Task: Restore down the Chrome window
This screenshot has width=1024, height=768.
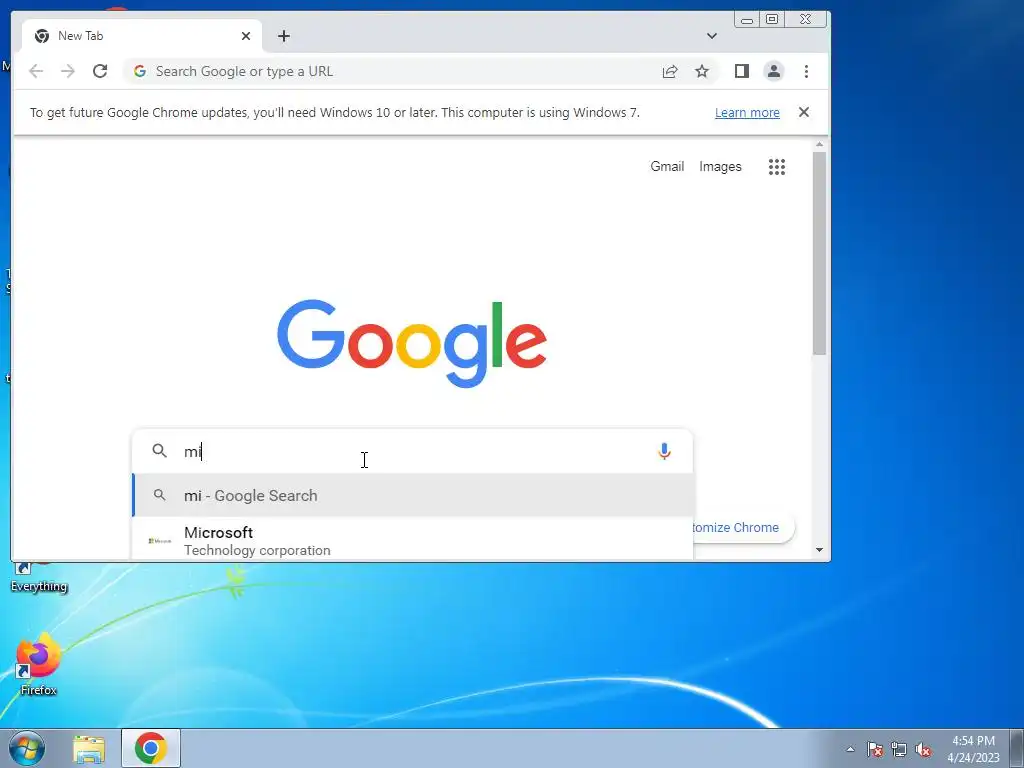Action: pos(772,19)
